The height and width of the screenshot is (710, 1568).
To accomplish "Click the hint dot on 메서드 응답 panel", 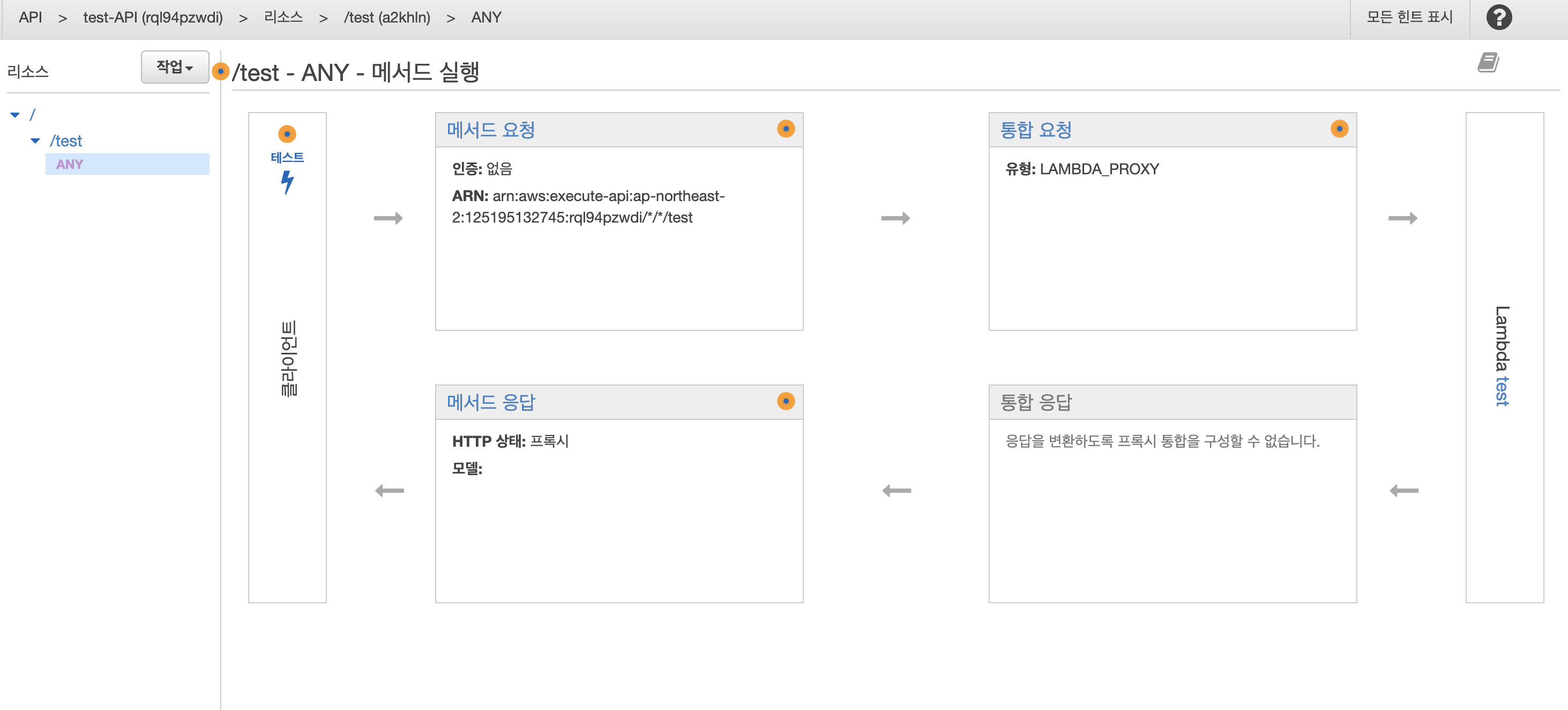I will click(785, 401).
